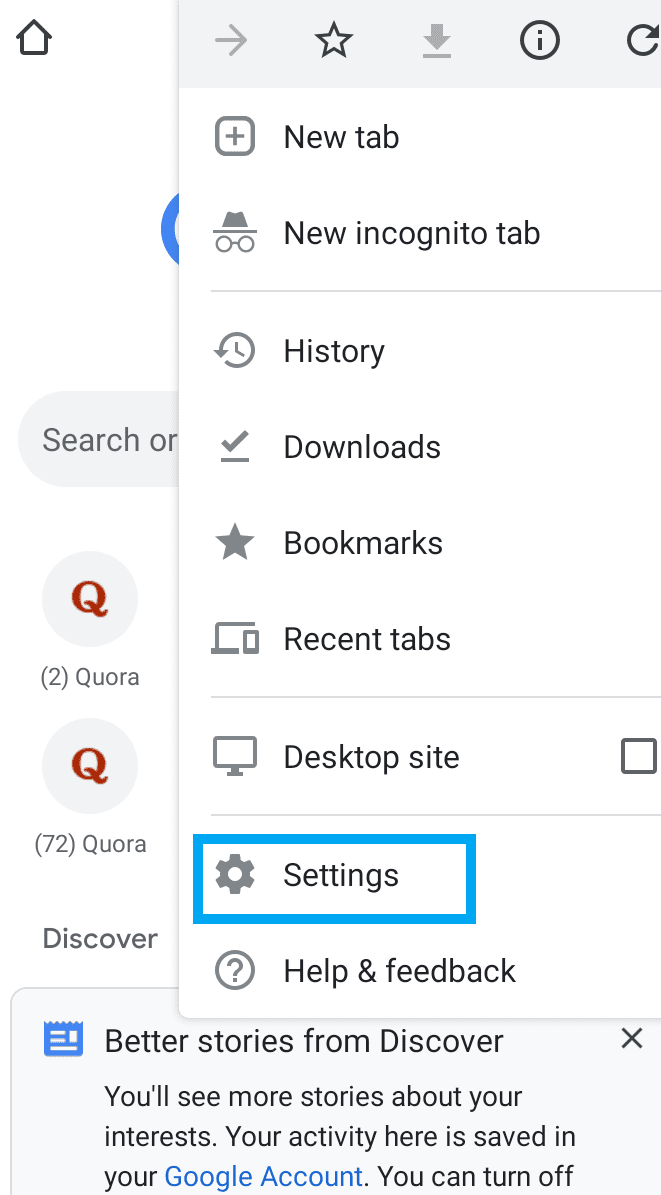
Task: Click the first Quora shortcut icon
Action: click(90, 599)
